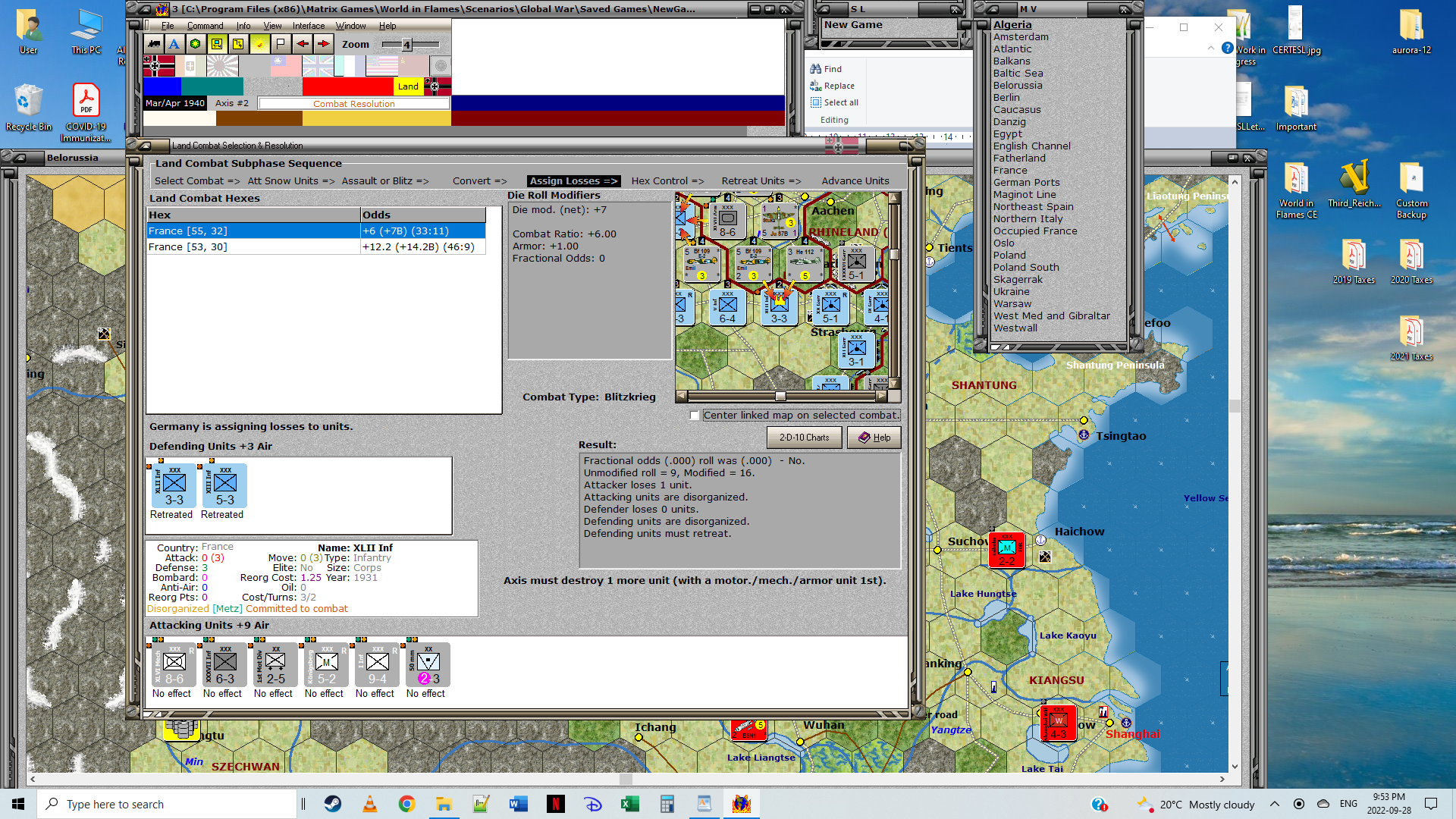The height and width of the screenshot is (819, 1456).
Task: Toggle the yellow unit counter display icon
Action: tap(217, 44)
